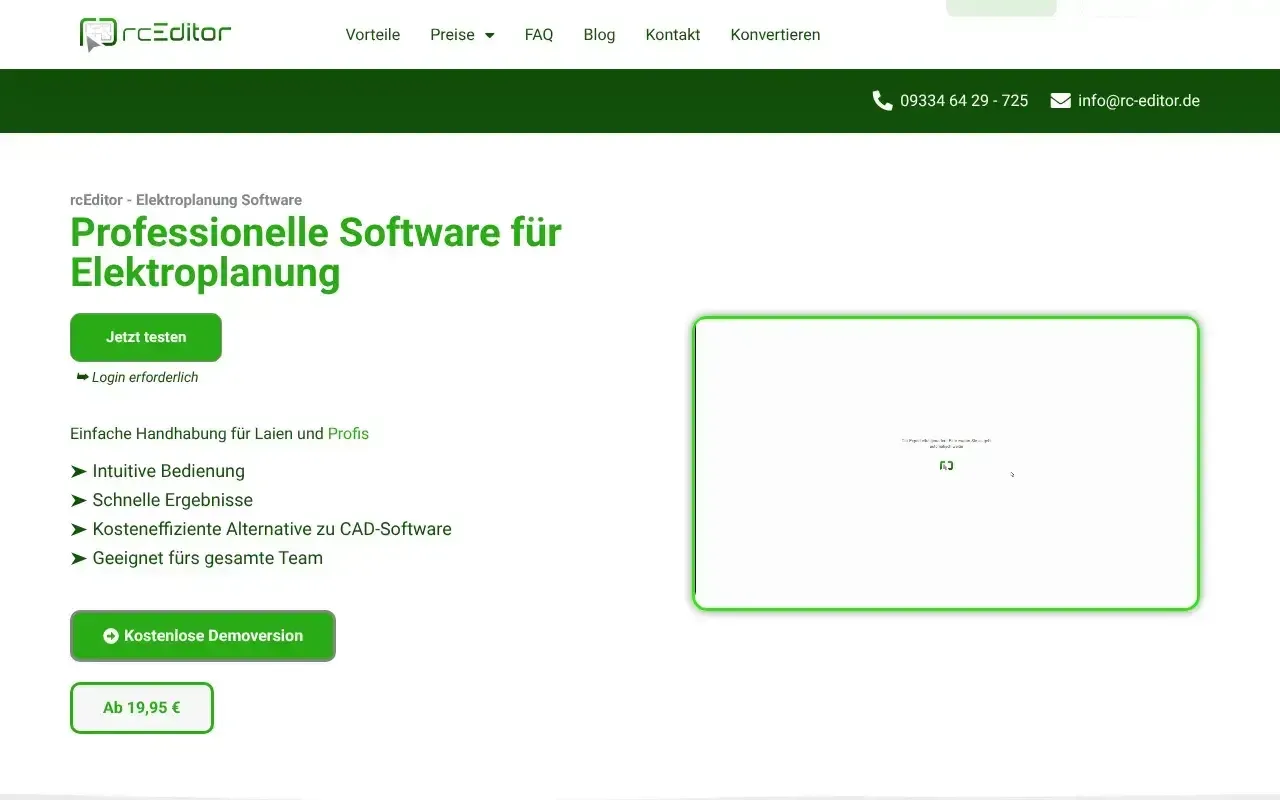This screenshot has width=1280, height=800.
Task: Click the arrow icon before Login erforderlich
Action: tap(82, 377)
